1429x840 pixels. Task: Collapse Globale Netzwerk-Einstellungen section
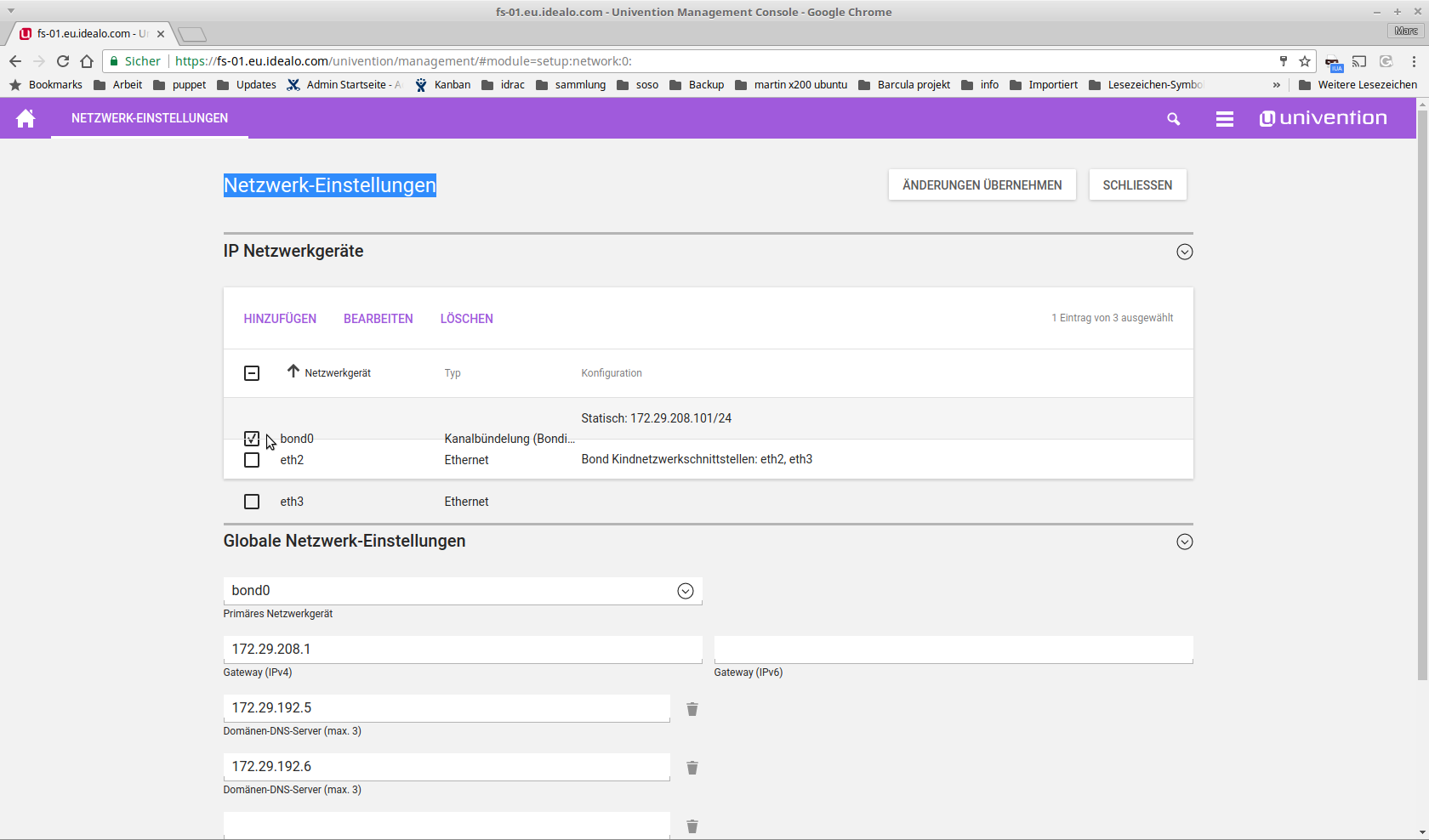1184,542
